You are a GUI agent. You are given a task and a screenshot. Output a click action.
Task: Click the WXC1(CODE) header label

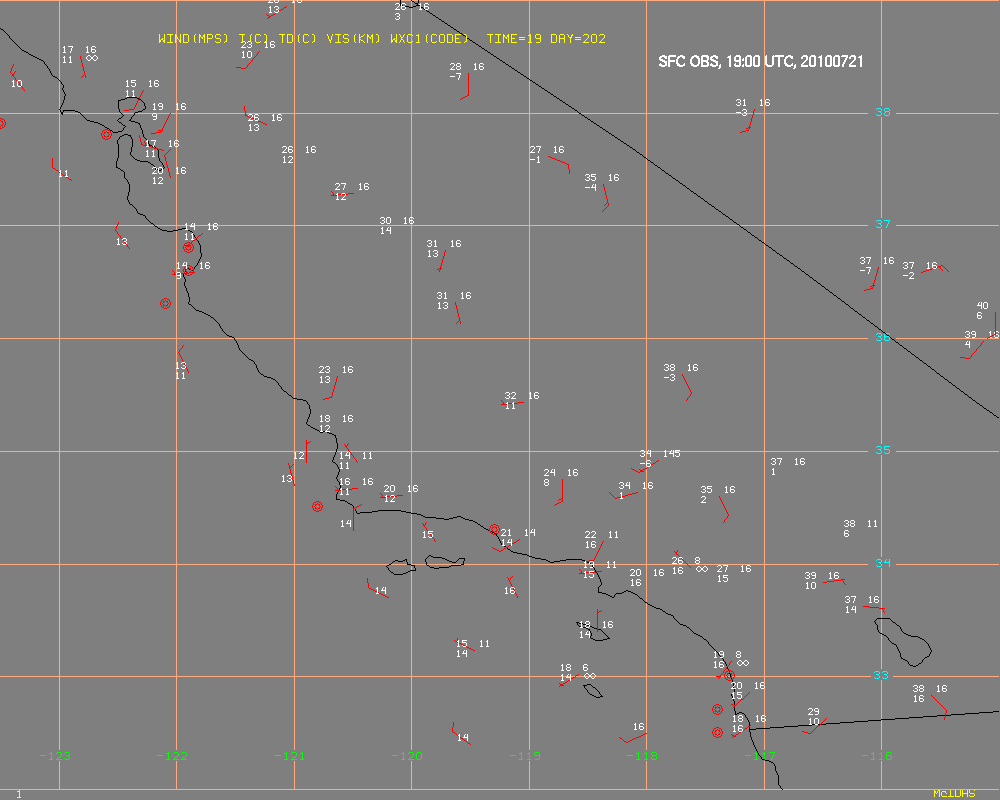[x=429, y=38]
